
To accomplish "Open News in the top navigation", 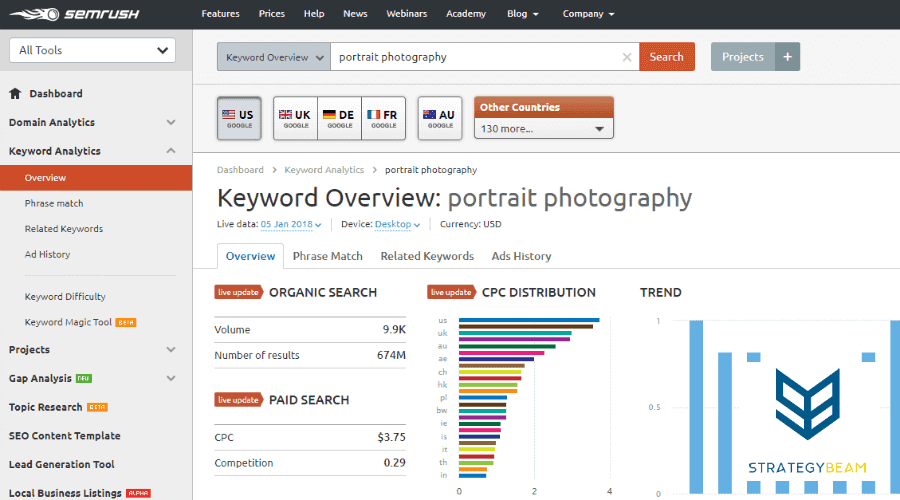I will 355,14.
